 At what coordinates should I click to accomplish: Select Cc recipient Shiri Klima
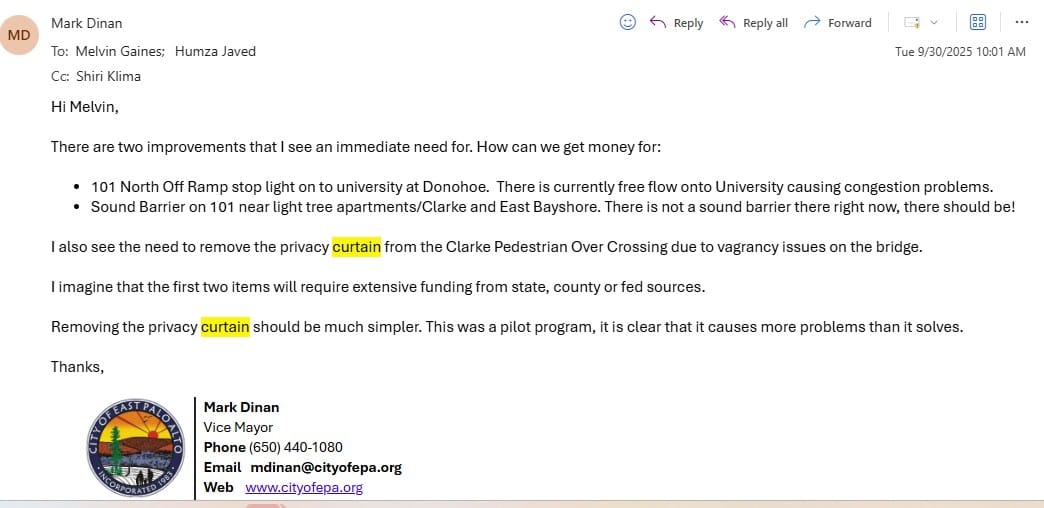(x=108, y=76)
